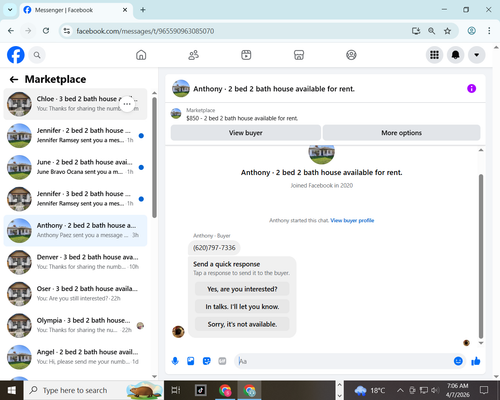Click the conversation list scrollbar
The height and width of the screenshot is (400, 500).
(x=154, y=157)
